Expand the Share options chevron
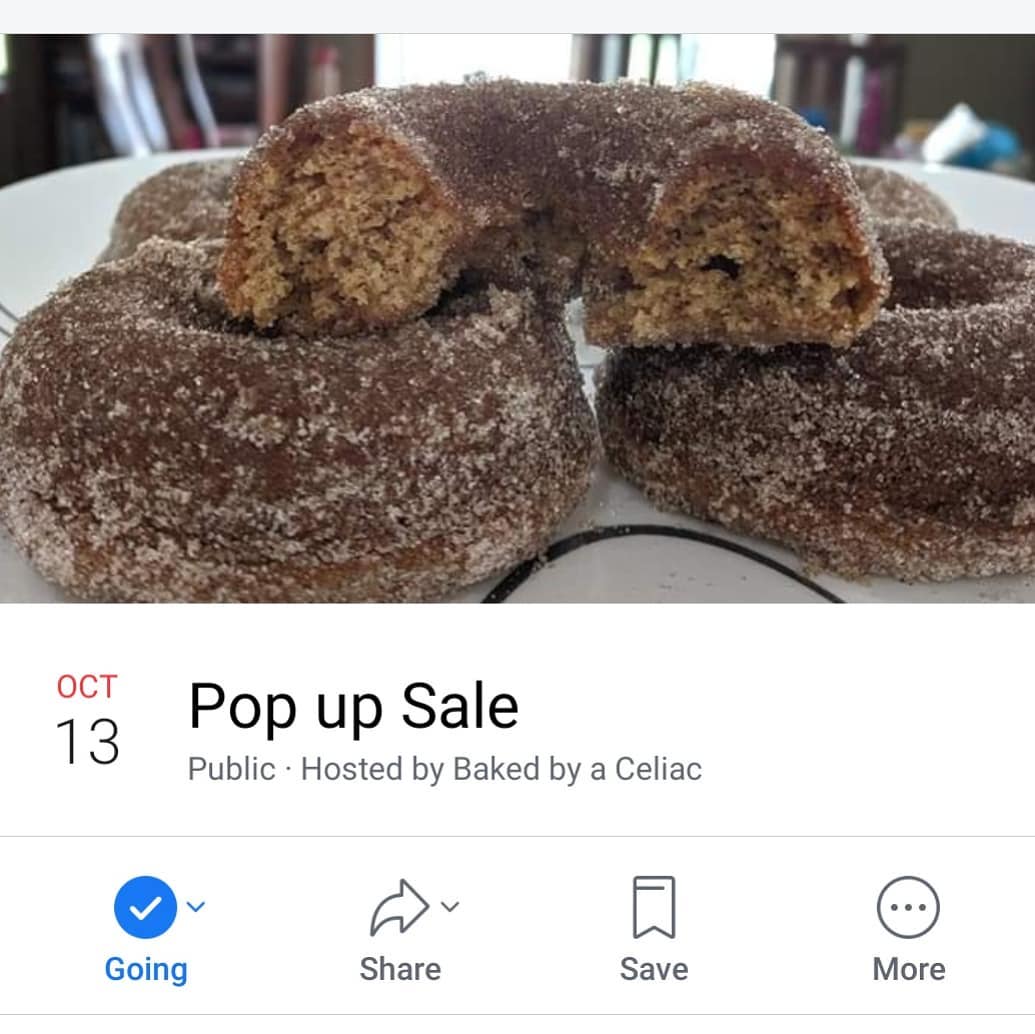The height and width of the screenshot is (1034, 1035). pos(450,907)
